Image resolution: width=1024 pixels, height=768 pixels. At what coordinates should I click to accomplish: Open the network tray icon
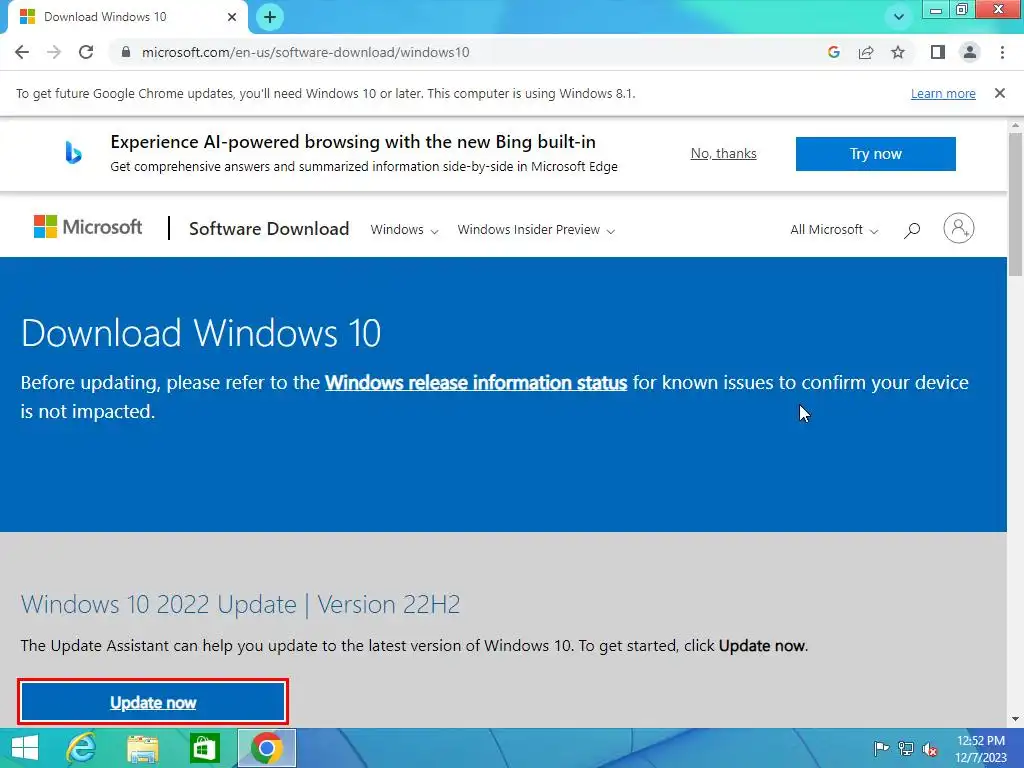pos(906,748)
